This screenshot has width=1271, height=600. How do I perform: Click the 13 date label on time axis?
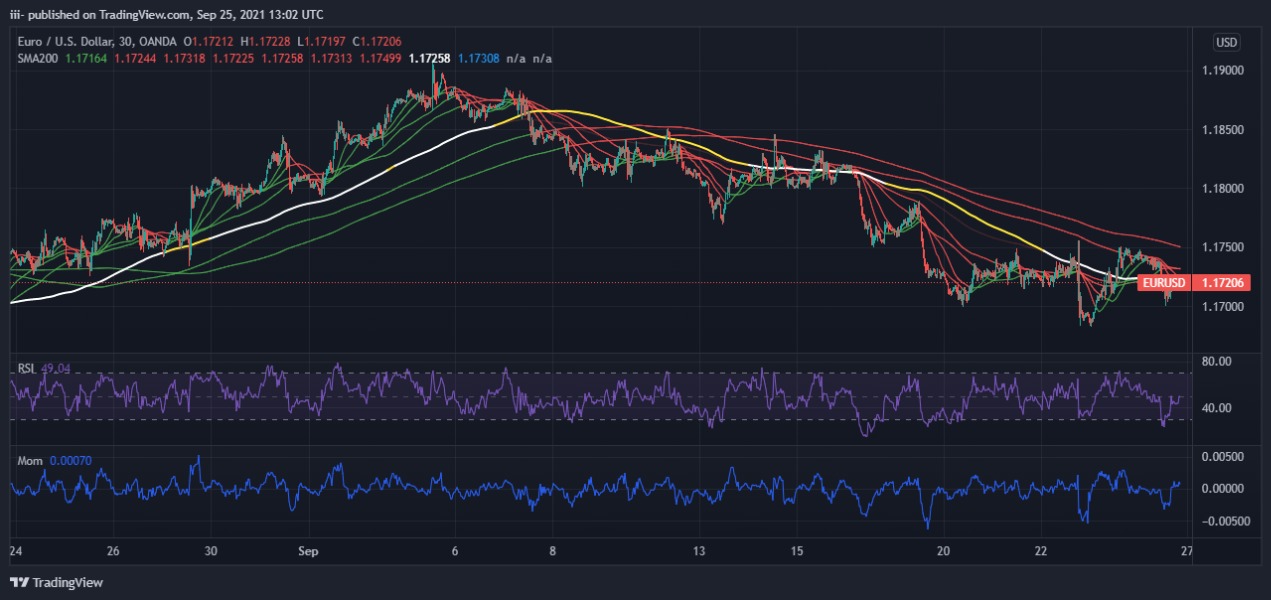(x=699, y=551)
